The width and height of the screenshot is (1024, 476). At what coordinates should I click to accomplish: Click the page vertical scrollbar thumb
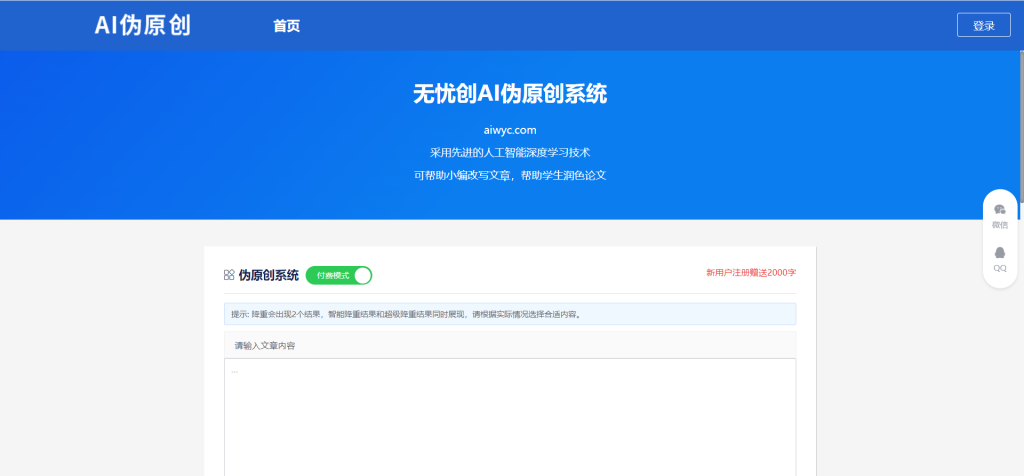click(x=1019, y=100)
